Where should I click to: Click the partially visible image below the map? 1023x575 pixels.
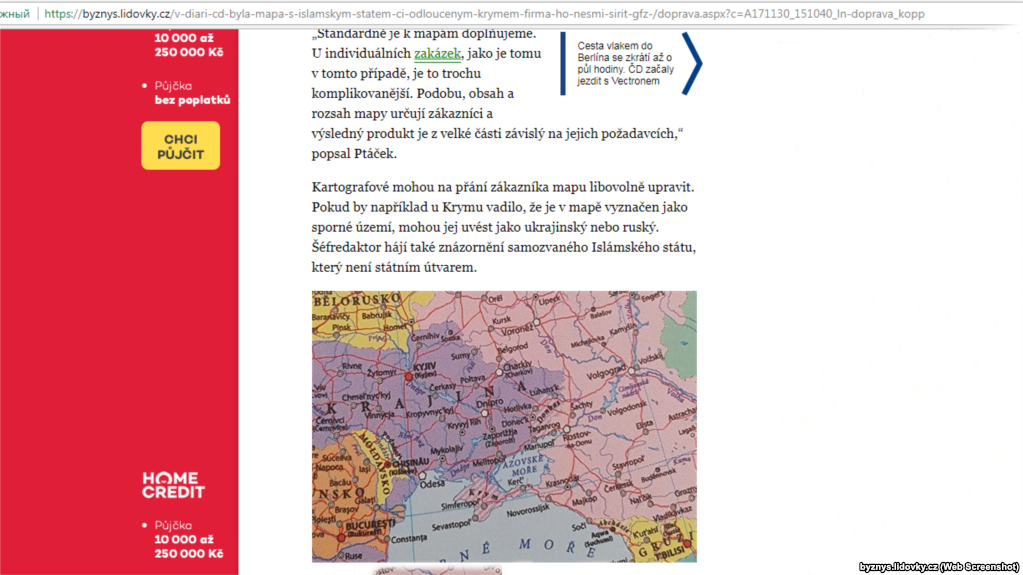tap(437, 570)
